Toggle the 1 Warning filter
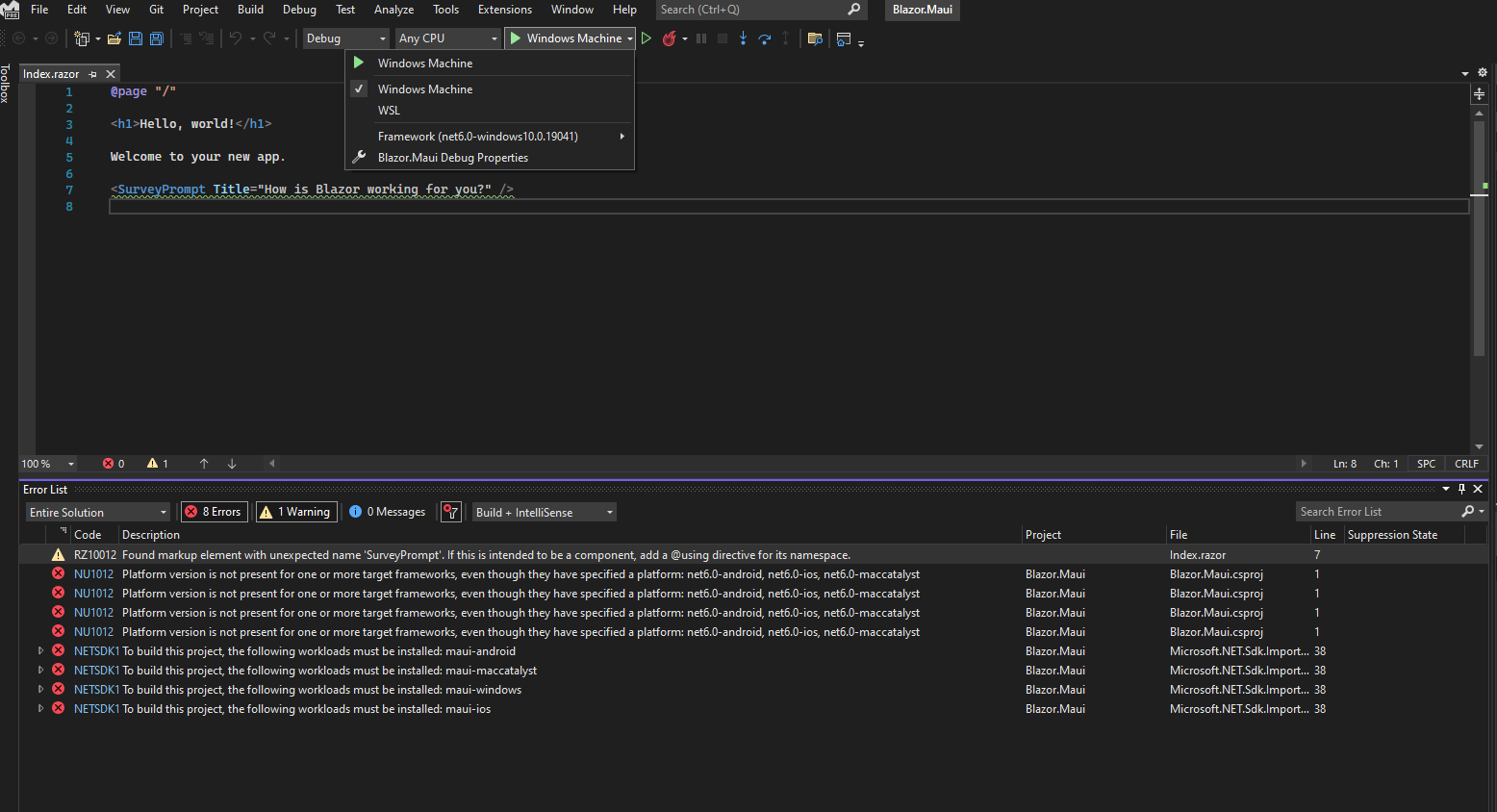Screen dimensions: 1497x812 [x=295, y=511]
